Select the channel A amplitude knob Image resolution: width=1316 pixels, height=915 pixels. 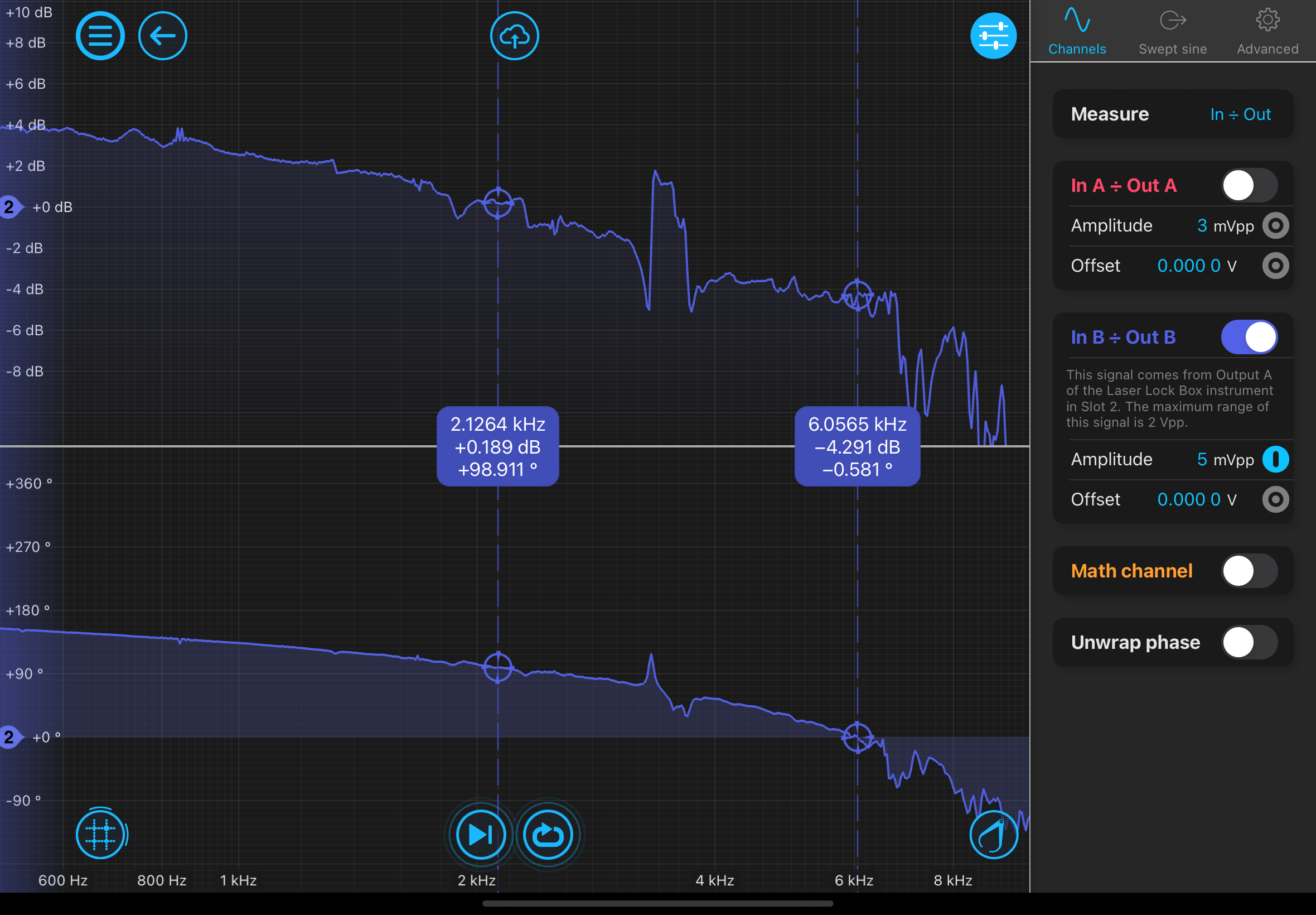click(x=1275, y=225)
